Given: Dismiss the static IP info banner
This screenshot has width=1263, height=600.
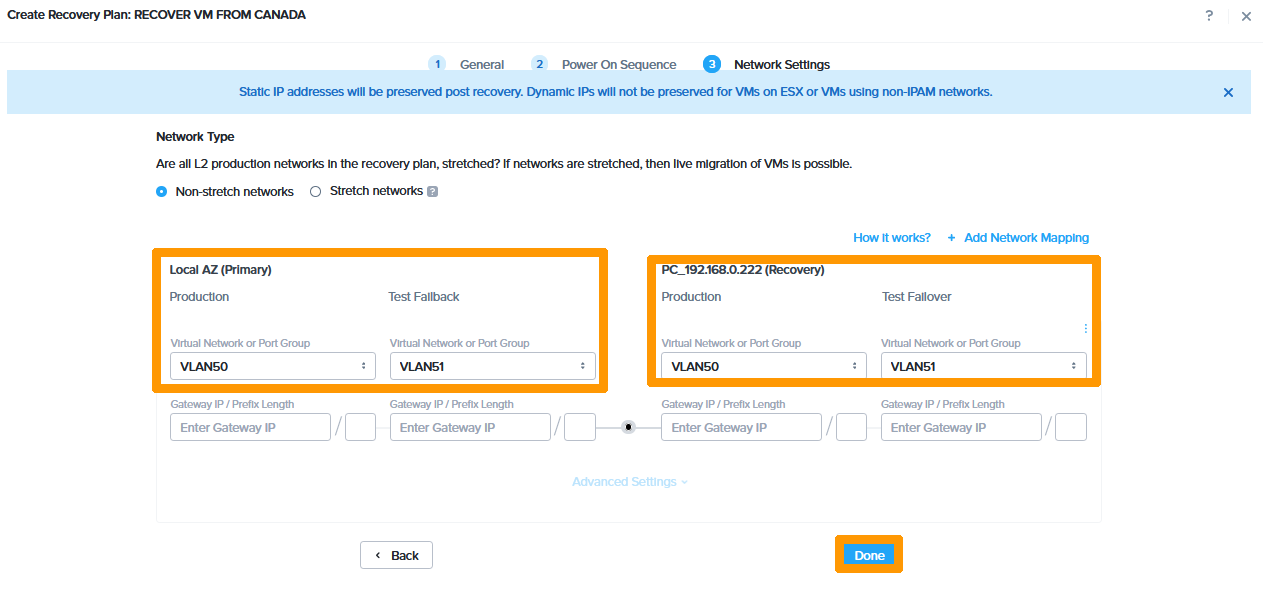Looking at the screenshot, I should pos(1228,92).
